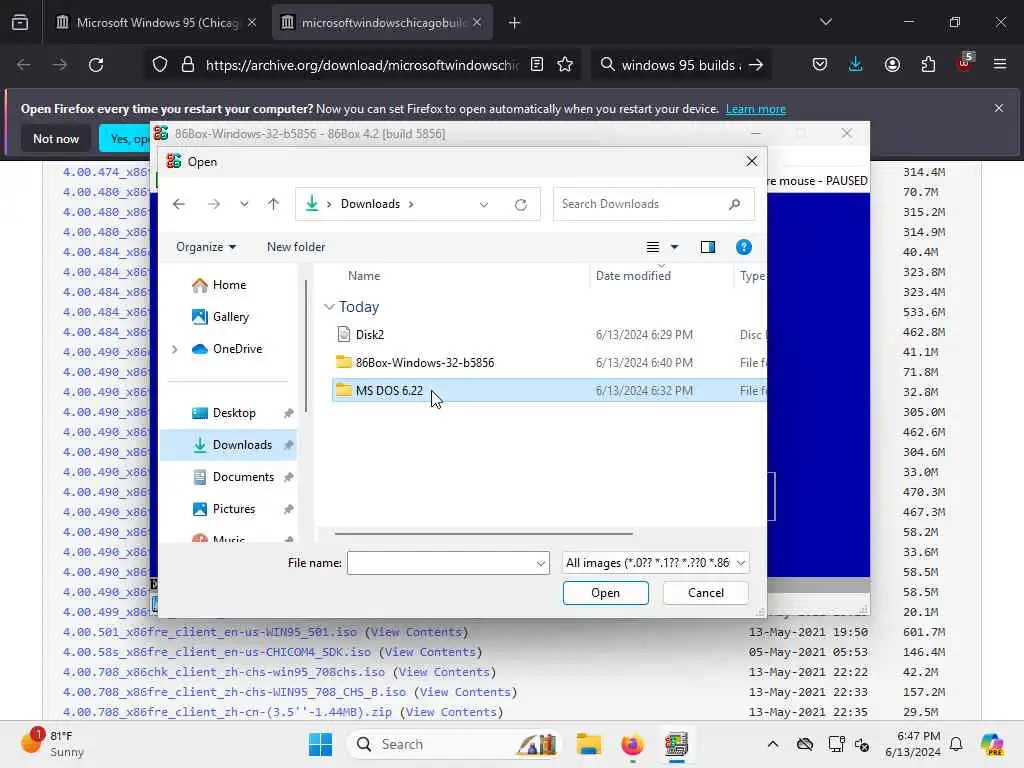Screen dimensions: 1024x768
Task: Click the Open button
Action: 605,593
